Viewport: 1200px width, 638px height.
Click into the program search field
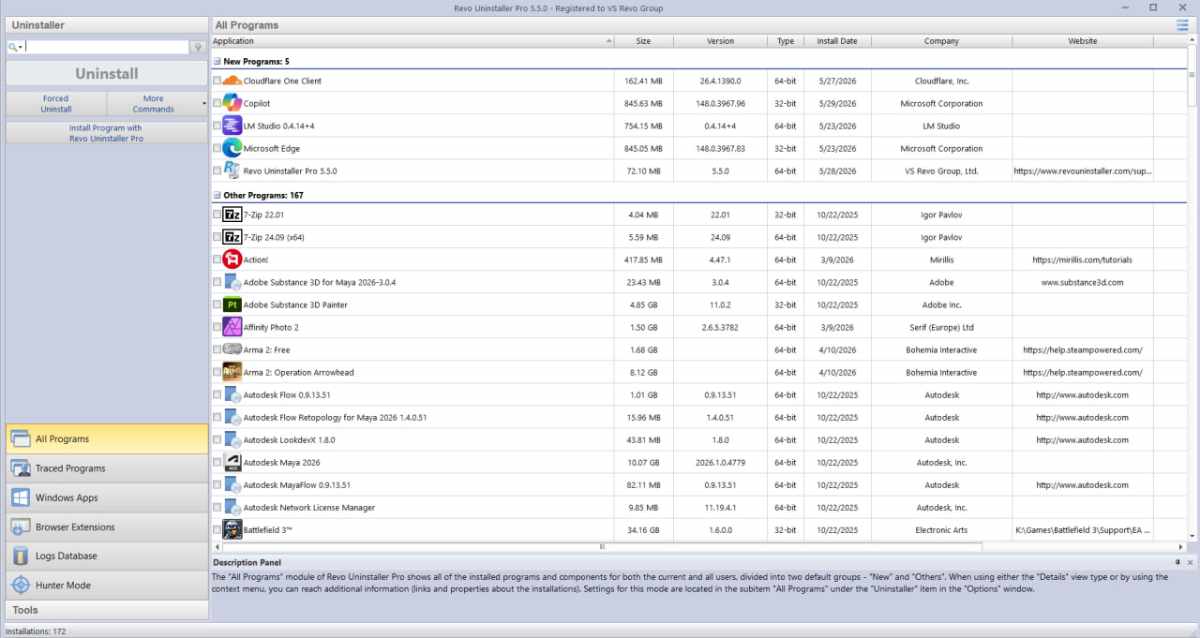106,47
